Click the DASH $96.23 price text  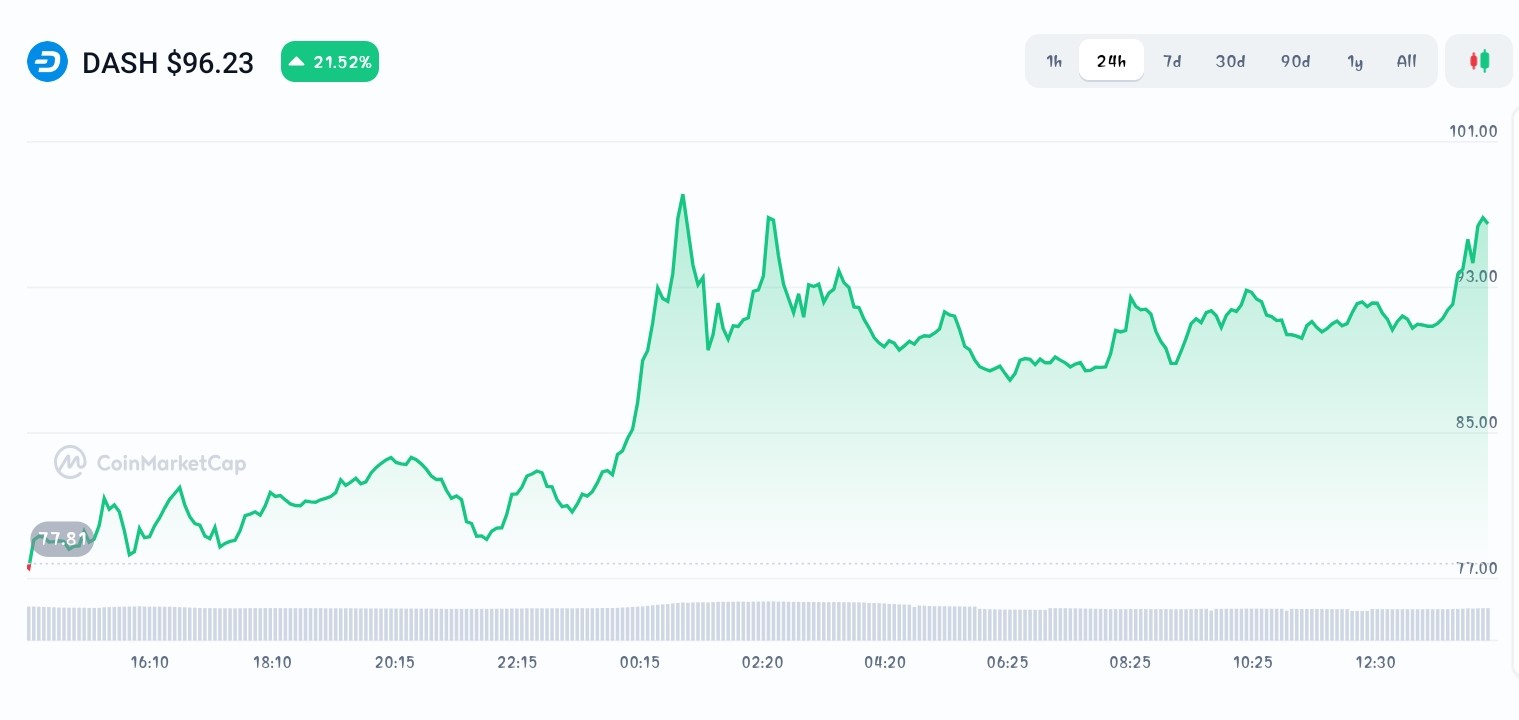tap(168, 63)
